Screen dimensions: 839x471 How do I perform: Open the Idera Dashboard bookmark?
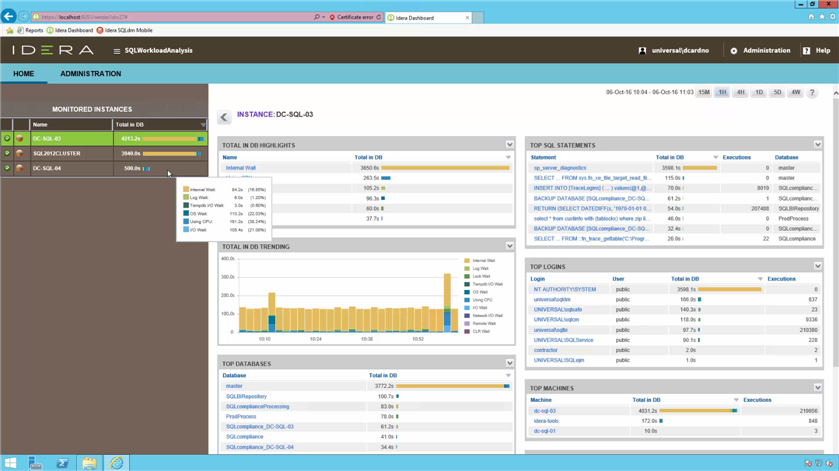click(70, 31)
